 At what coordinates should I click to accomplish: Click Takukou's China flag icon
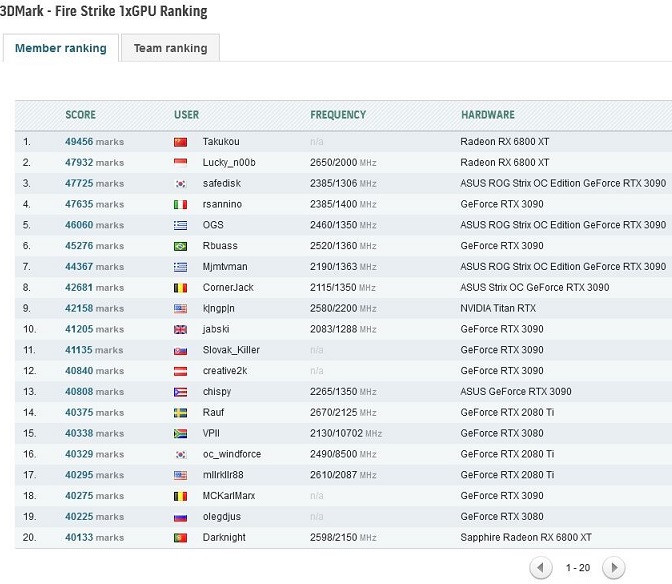point(180,142)
